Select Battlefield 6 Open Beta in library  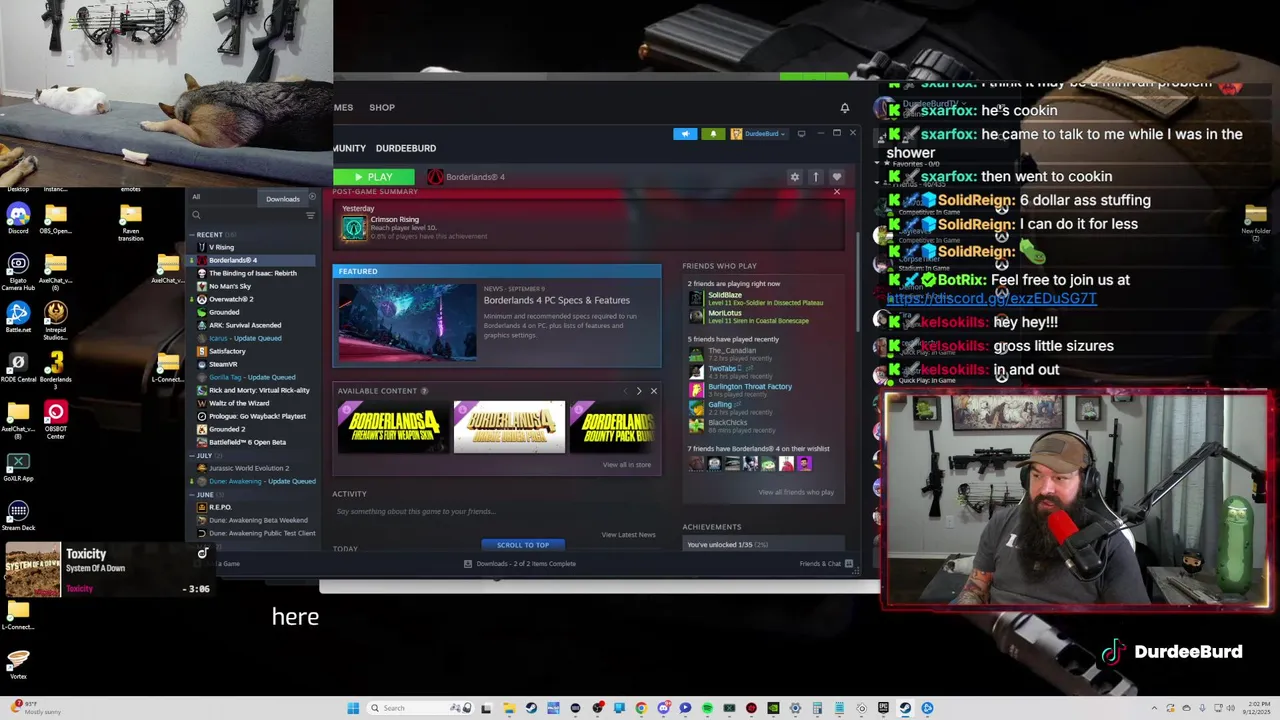point(247,442)
